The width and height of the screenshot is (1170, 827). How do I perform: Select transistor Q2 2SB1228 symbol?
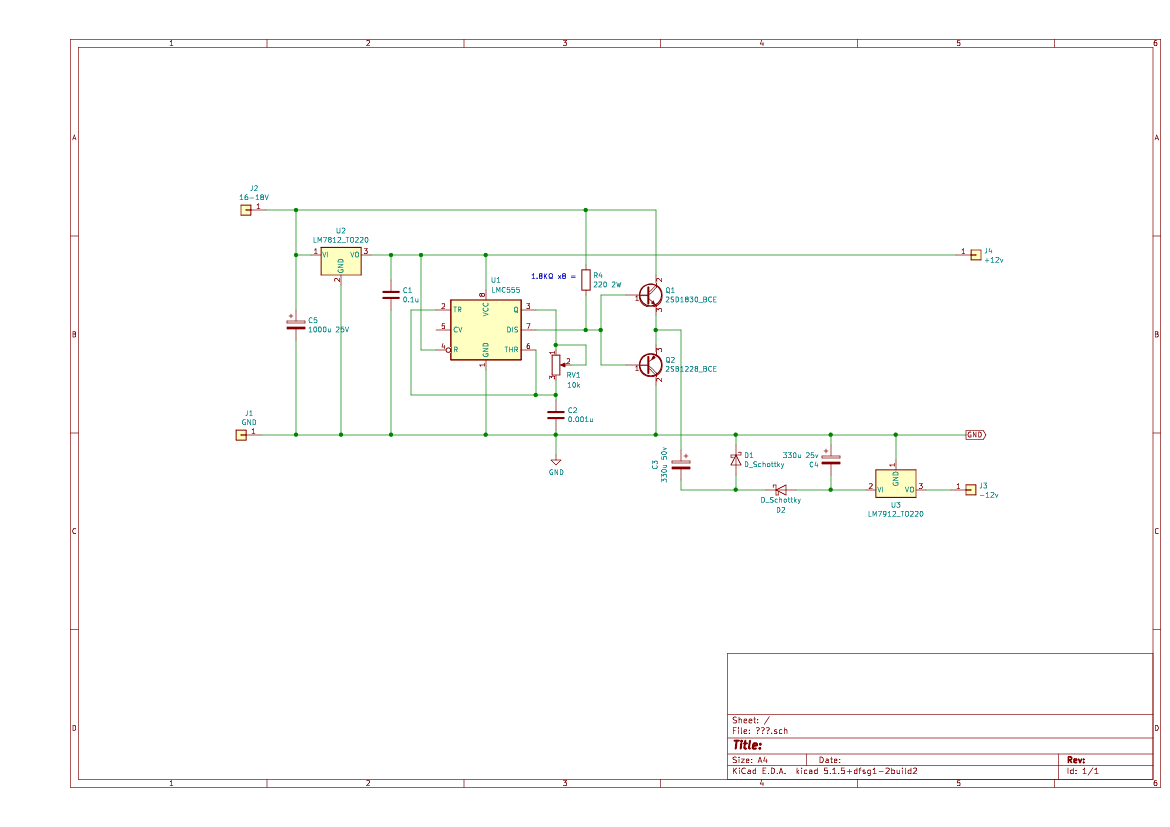click(650, 366)
